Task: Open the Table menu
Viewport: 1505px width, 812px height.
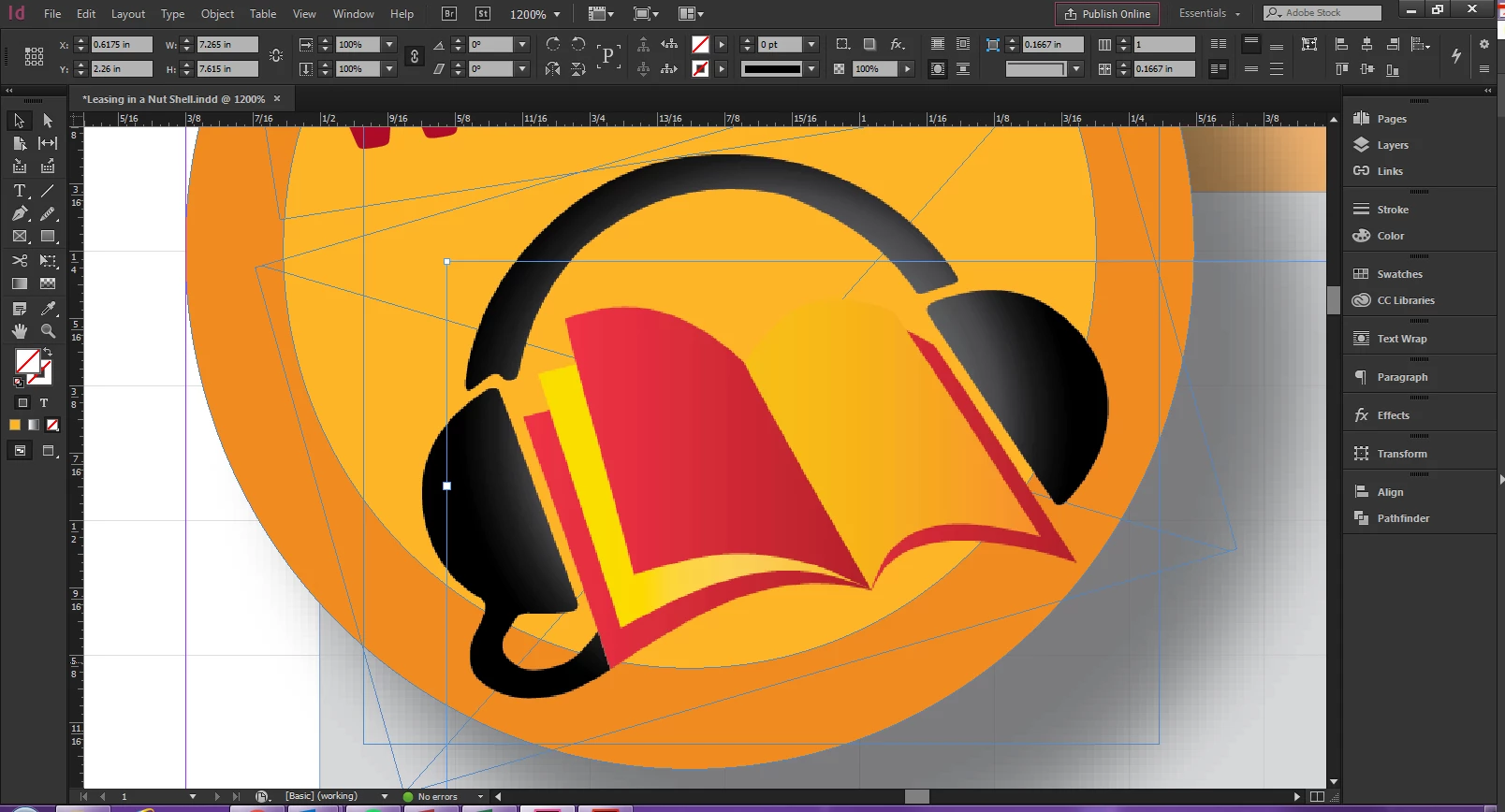Action: click(263, 14)
